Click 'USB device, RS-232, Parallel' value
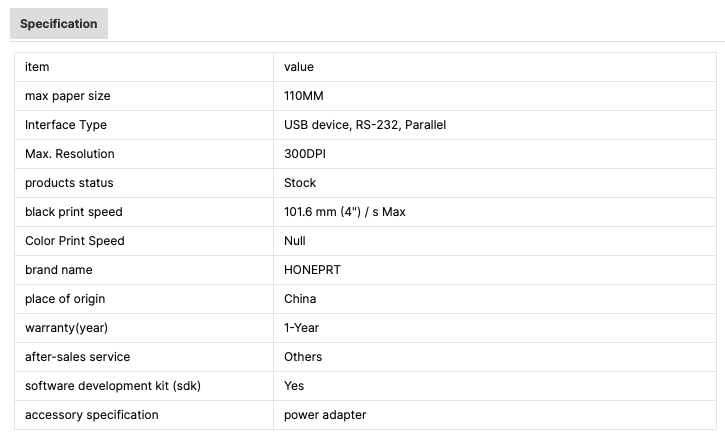Viewport: 725px width, 436px height. point(365,125)
